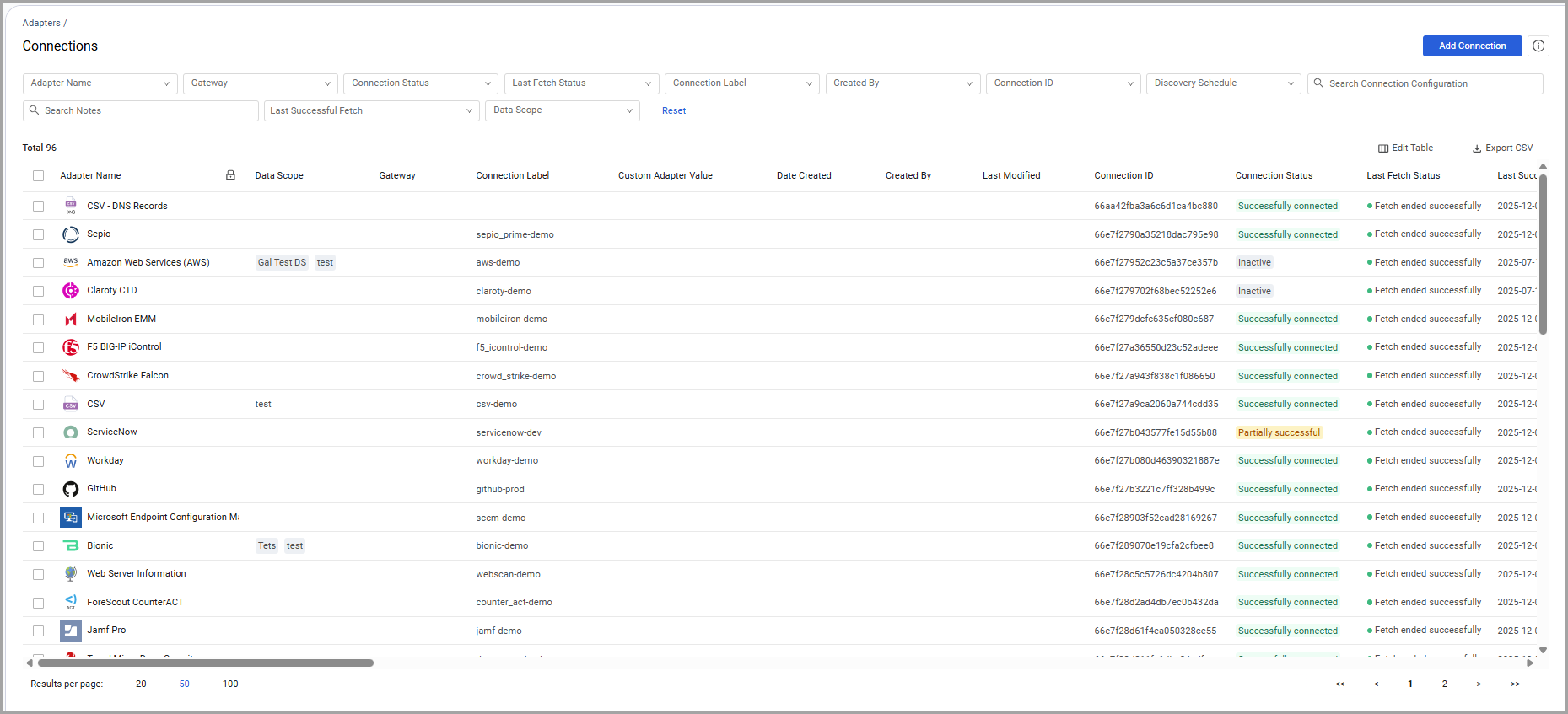Set results per page to 100
The height and width of the screenshot is (714, 1568).
(x=230, y=684)
